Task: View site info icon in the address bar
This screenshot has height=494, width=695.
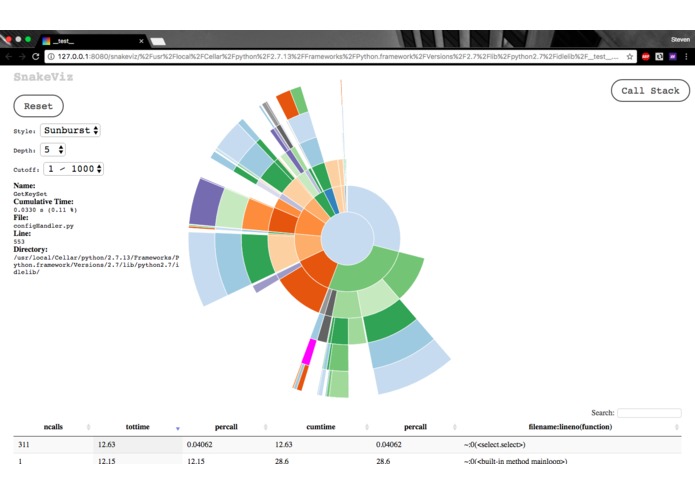Action: click(x=51, y=57)
